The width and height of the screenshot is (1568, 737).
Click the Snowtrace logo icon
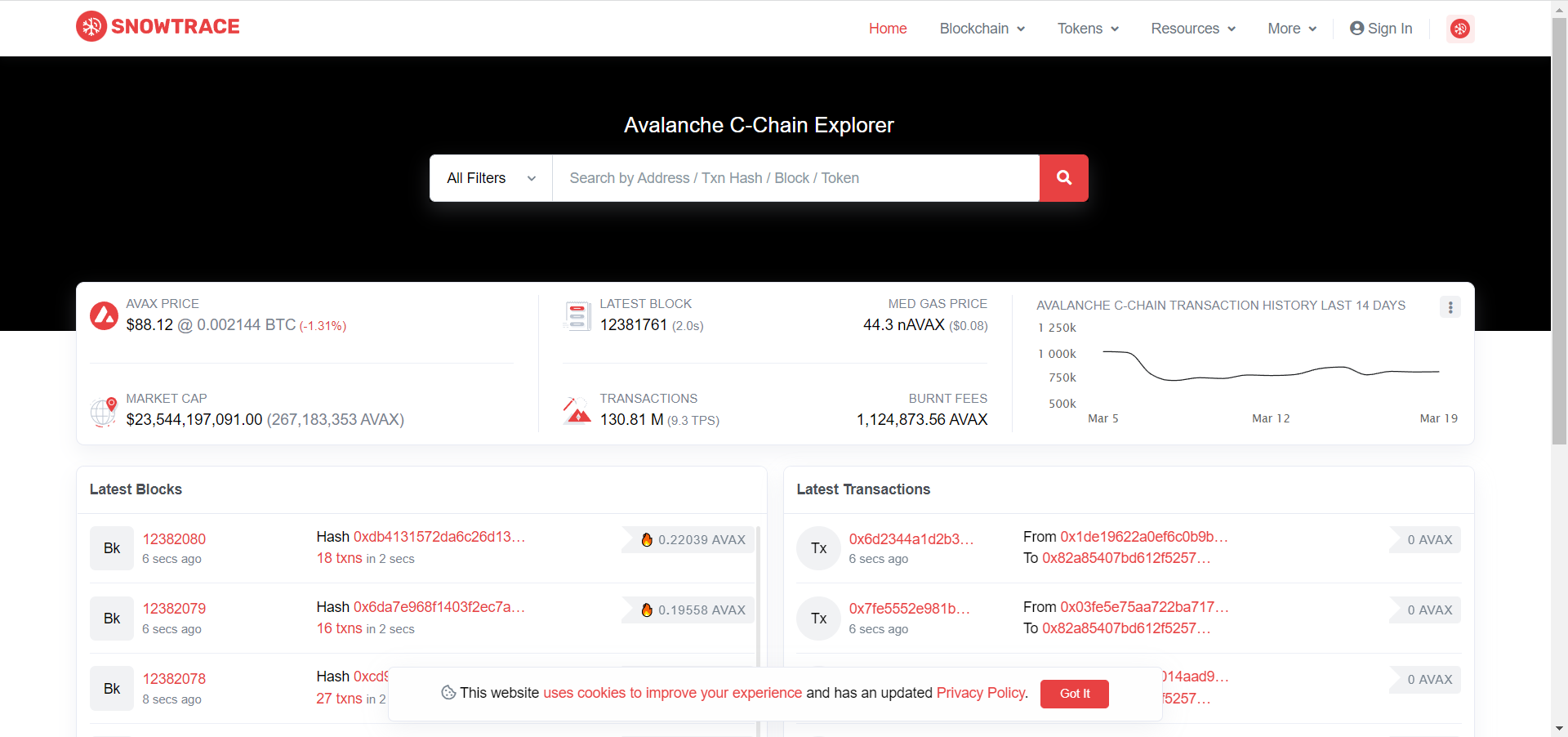point(91,27)
